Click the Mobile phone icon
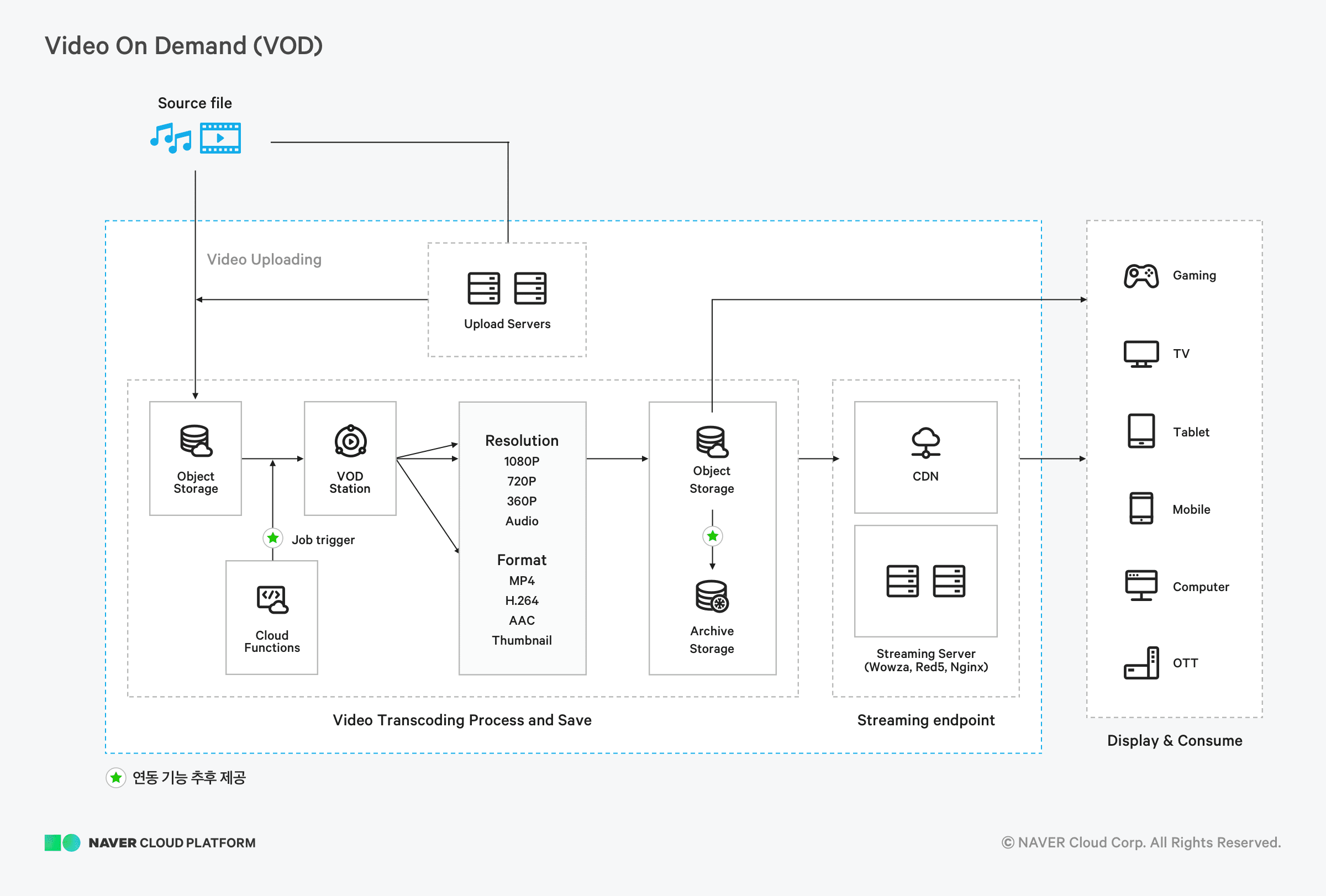The width and height of the screenshot is (1326, 896). [x=1140, y=508]
